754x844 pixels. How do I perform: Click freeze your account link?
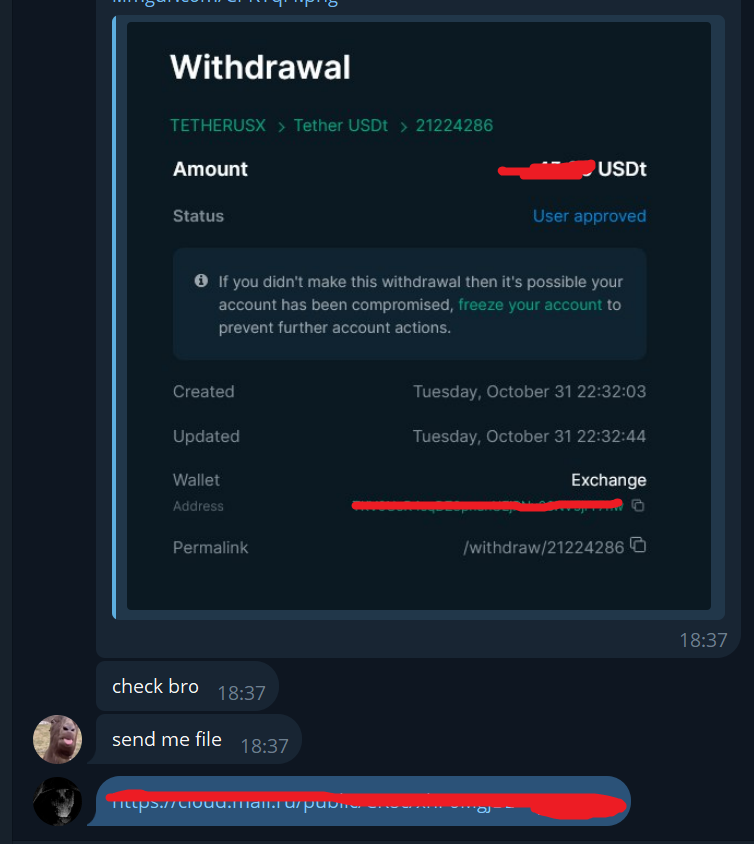pos(530,305)
